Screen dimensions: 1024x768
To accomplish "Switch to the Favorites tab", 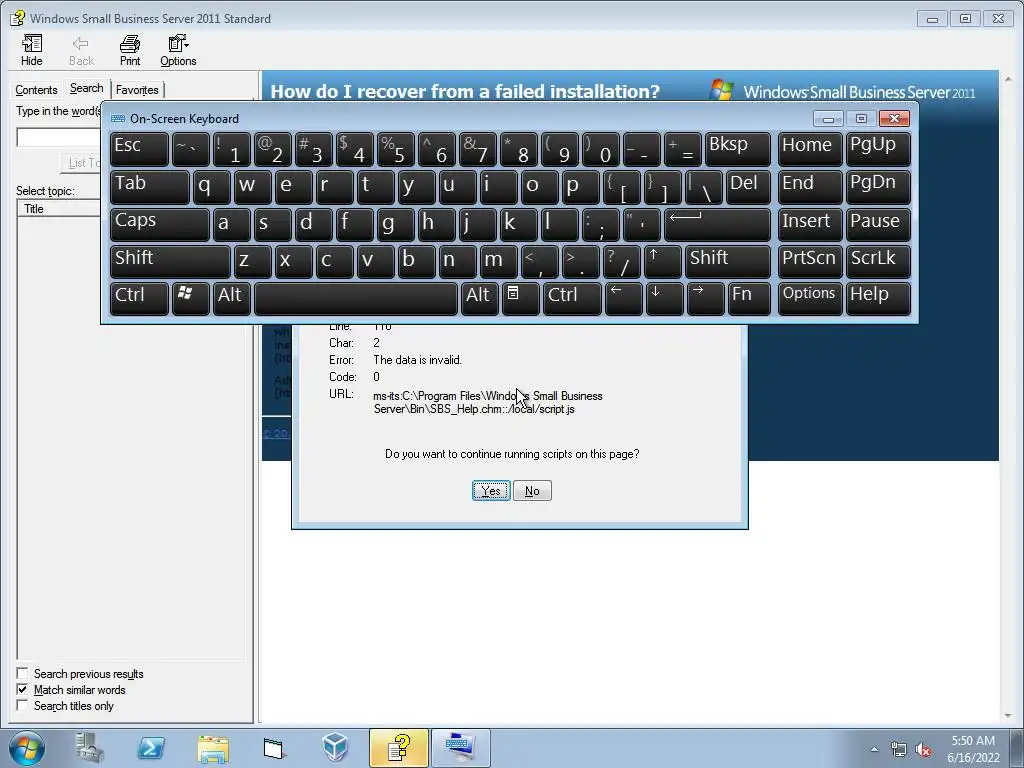I will click(137, 89).
